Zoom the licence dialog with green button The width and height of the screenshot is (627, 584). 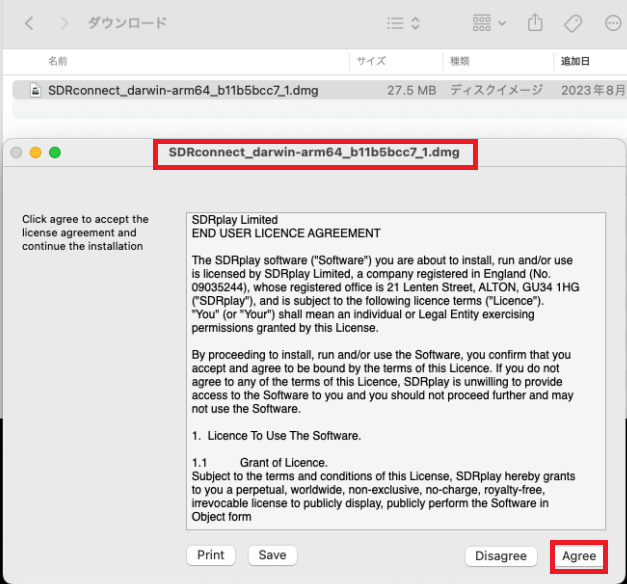pos(55,152)
